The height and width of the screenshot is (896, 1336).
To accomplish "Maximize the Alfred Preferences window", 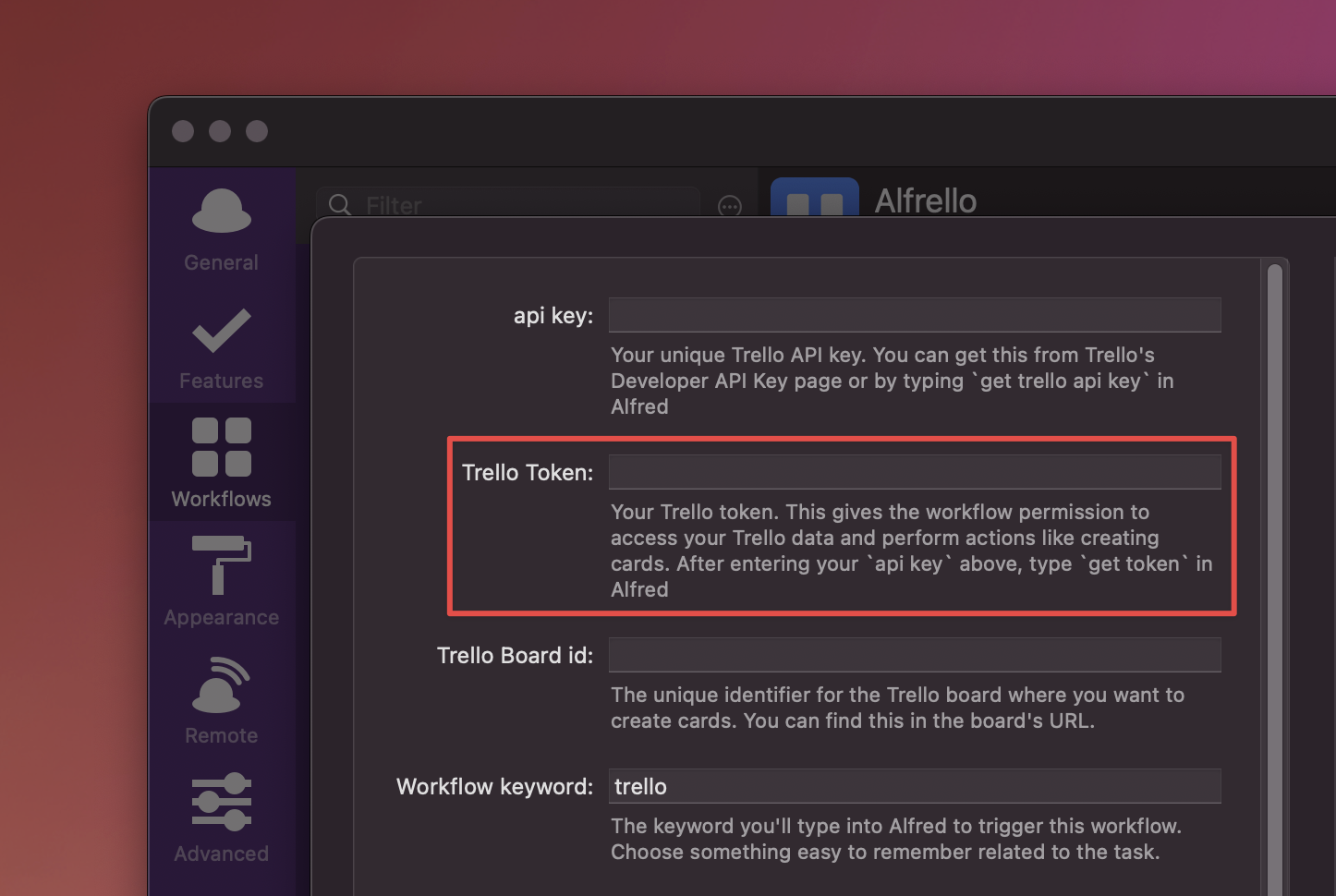I will pos(257,131).
